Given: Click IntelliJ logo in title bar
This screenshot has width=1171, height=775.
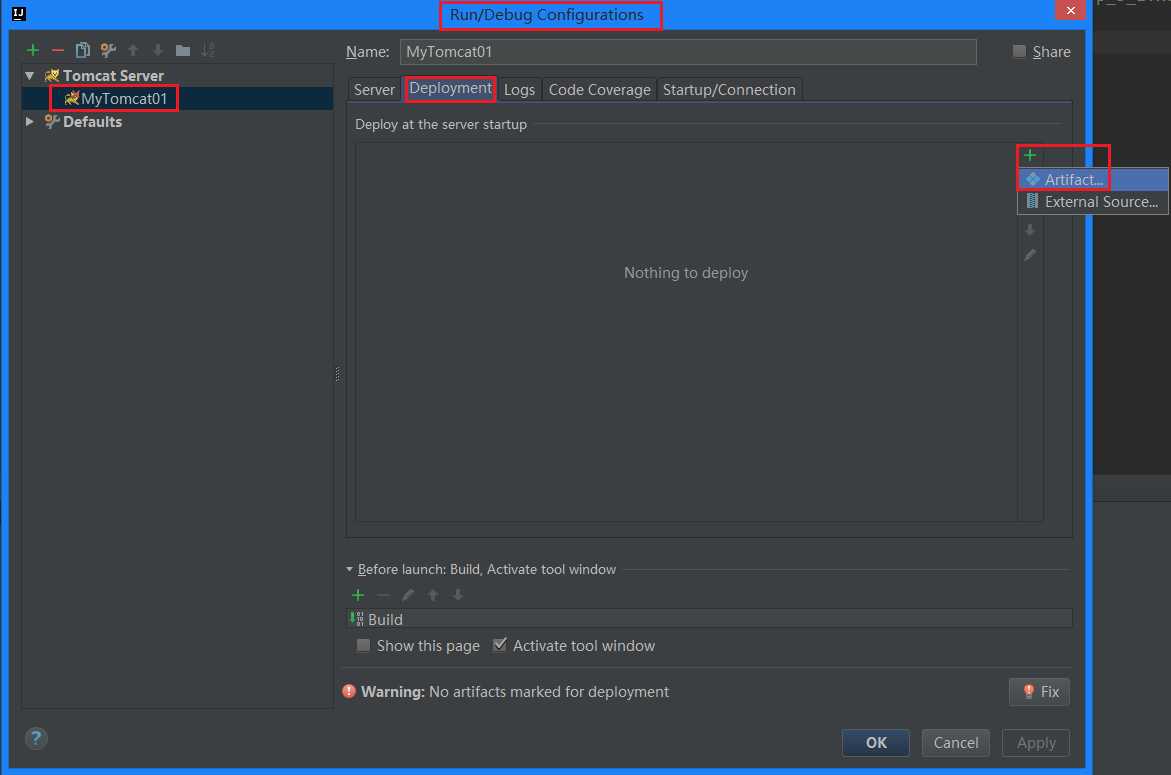Looking at the screenshot, I should (19, 13).
